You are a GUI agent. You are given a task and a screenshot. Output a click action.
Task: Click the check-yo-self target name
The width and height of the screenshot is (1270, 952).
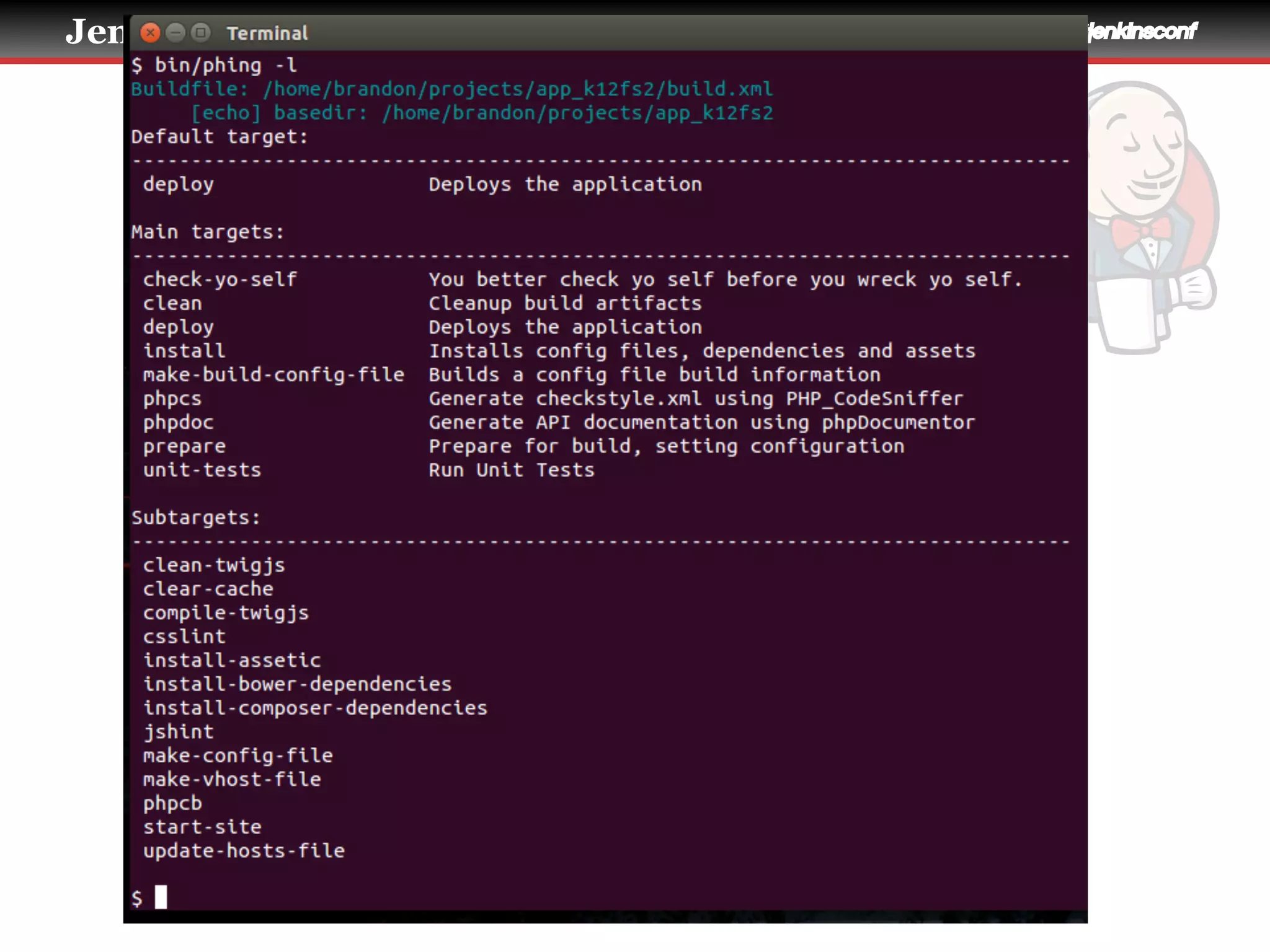click(x=220, y=280)
